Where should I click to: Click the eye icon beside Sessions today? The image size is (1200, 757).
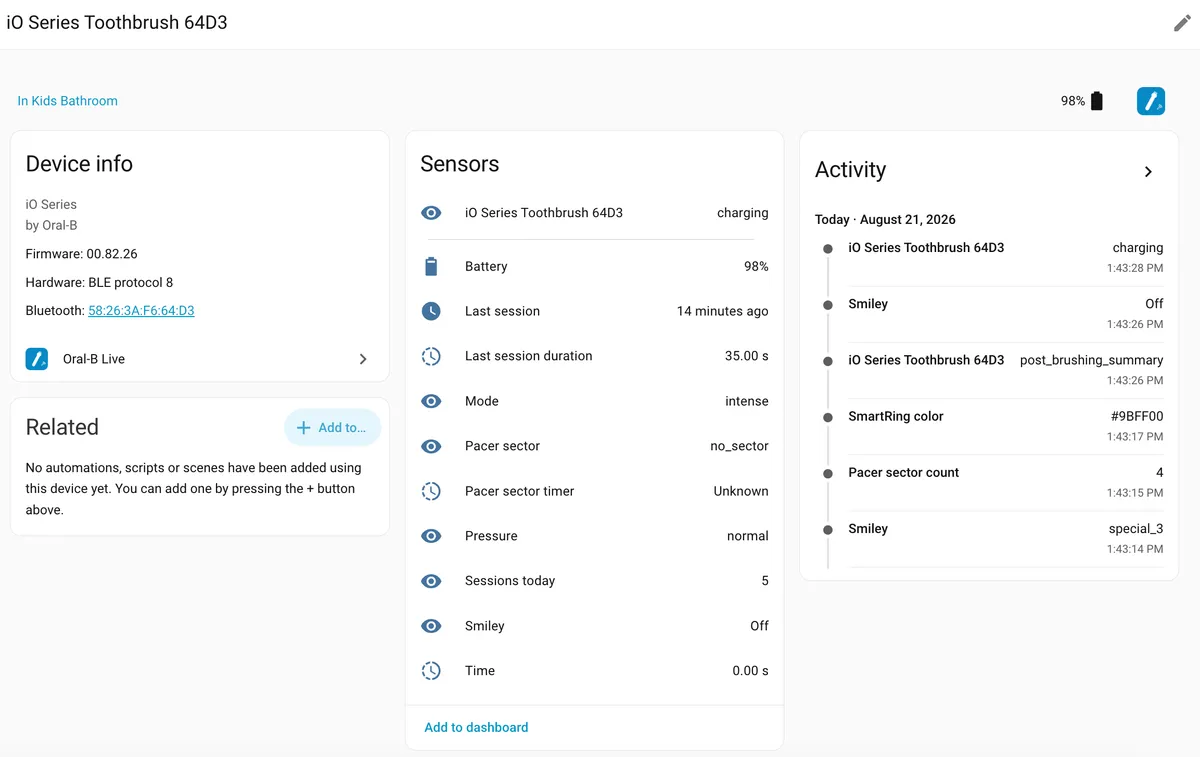pos(431,581)
